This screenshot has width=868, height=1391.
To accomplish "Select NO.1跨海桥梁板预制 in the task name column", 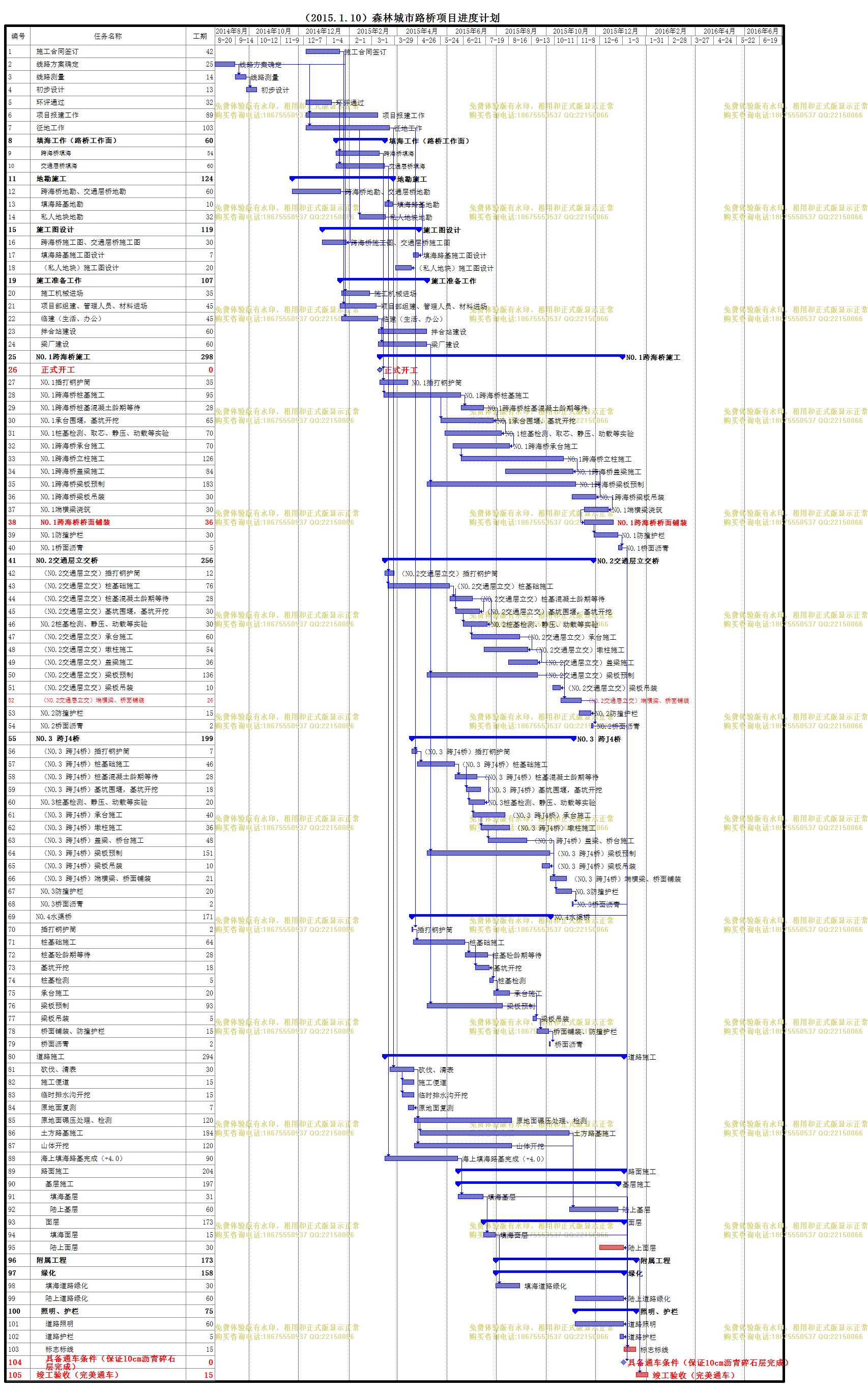I will (72, 484).
